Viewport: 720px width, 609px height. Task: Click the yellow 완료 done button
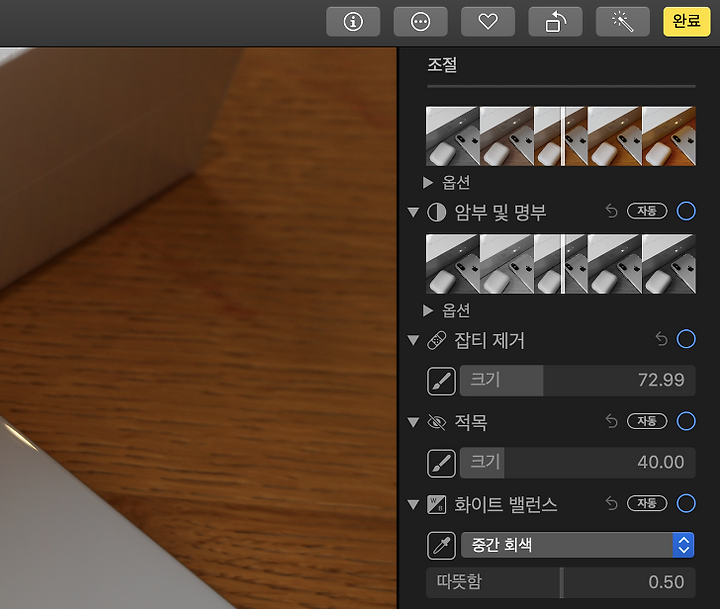click(x=686, y=22)
